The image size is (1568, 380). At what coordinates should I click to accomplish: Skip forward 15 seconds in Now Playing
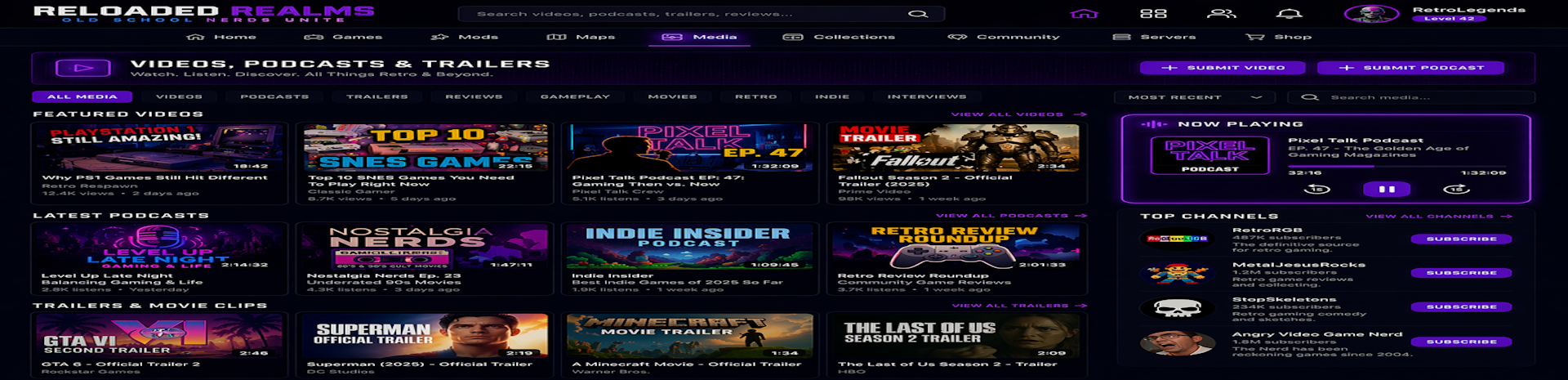click(x=1456, y=189)
